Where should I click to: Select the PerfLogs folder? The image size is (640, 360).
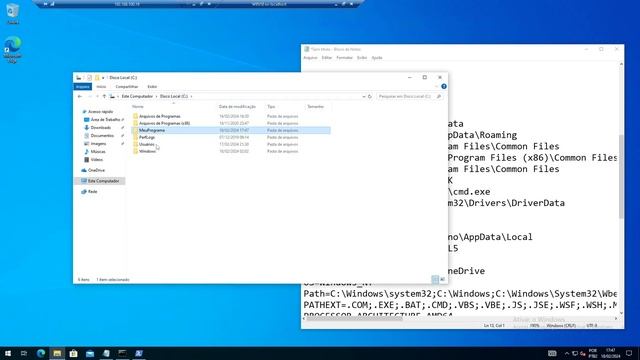(147, 137)
